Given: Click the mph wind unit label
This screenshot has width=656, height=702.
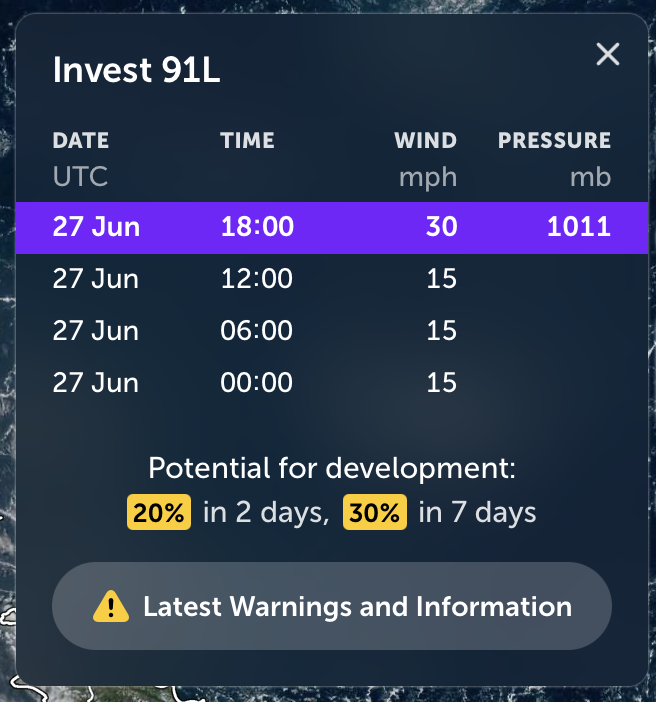Looking at the screenshot, I should 428,177.
